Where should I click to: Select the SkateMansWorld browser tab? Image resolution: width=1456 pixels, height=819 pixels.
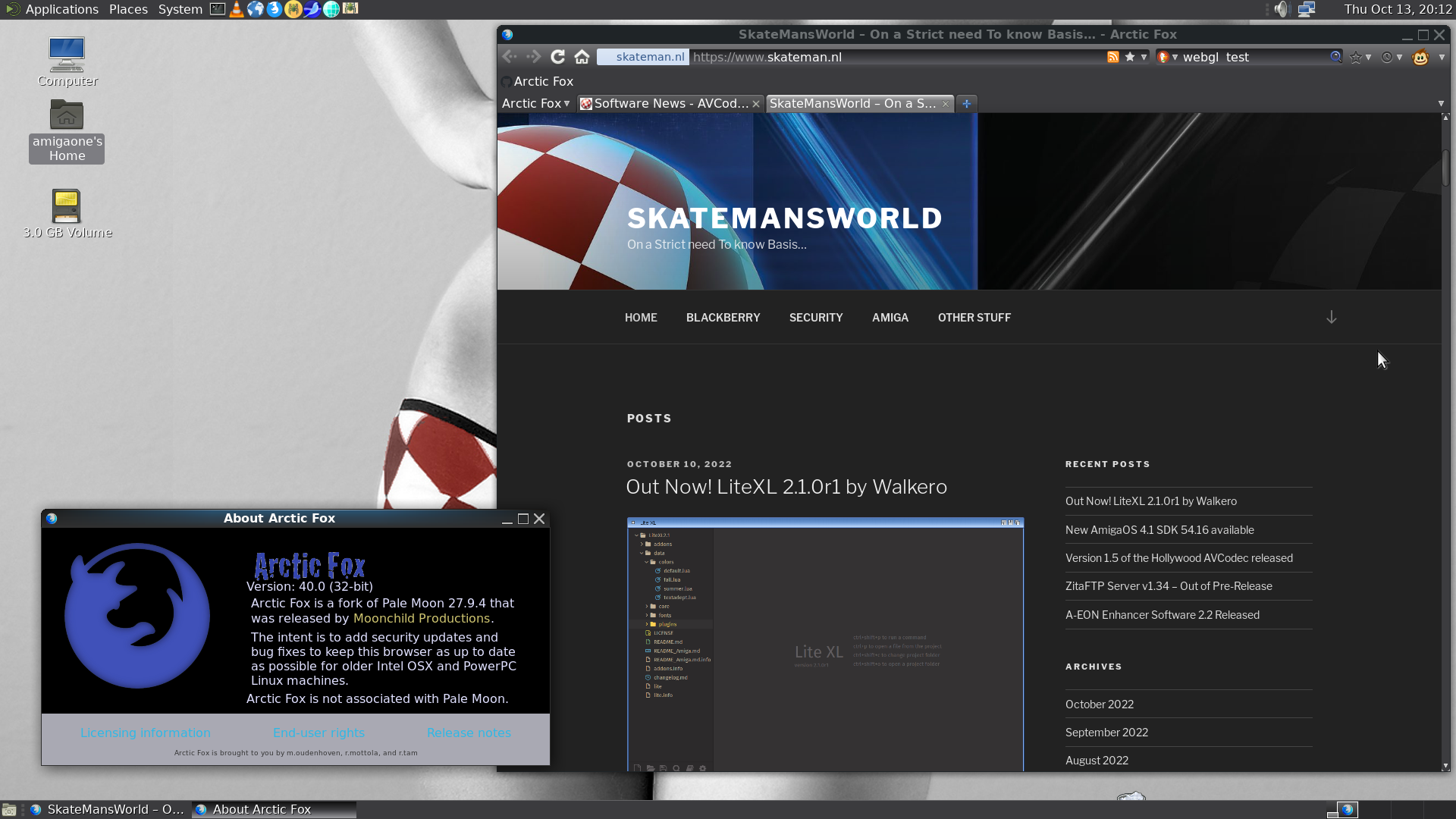860,103
